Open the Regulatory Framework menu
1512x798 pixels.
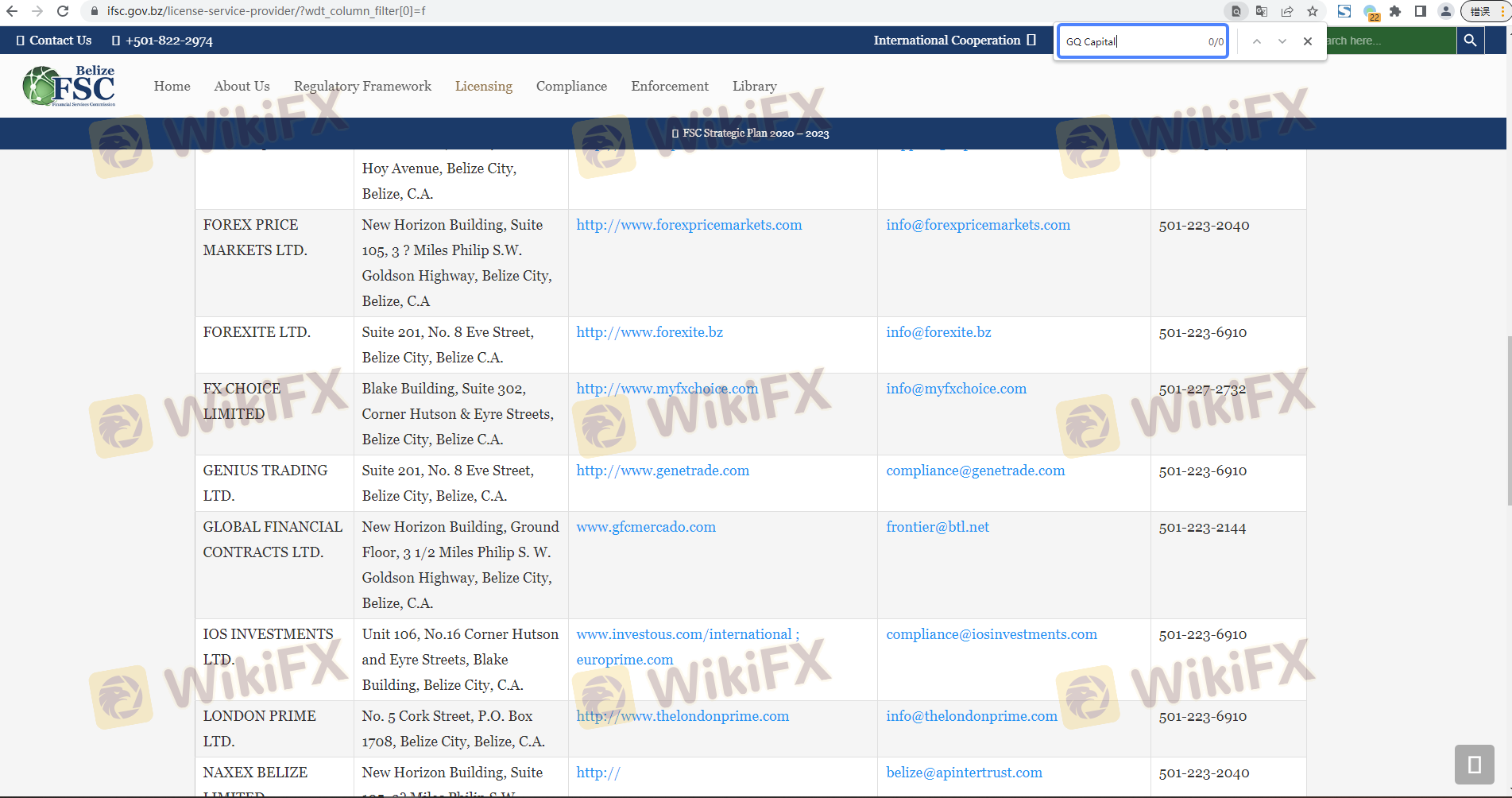pos(362,86)
